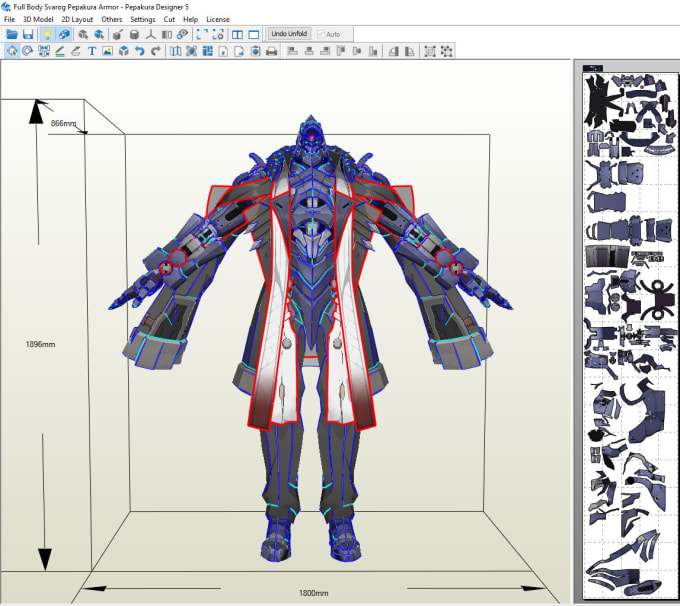Screen dimensions: 680x606
Task: Open the Cut menu
Action: click(x=169, y=20)
